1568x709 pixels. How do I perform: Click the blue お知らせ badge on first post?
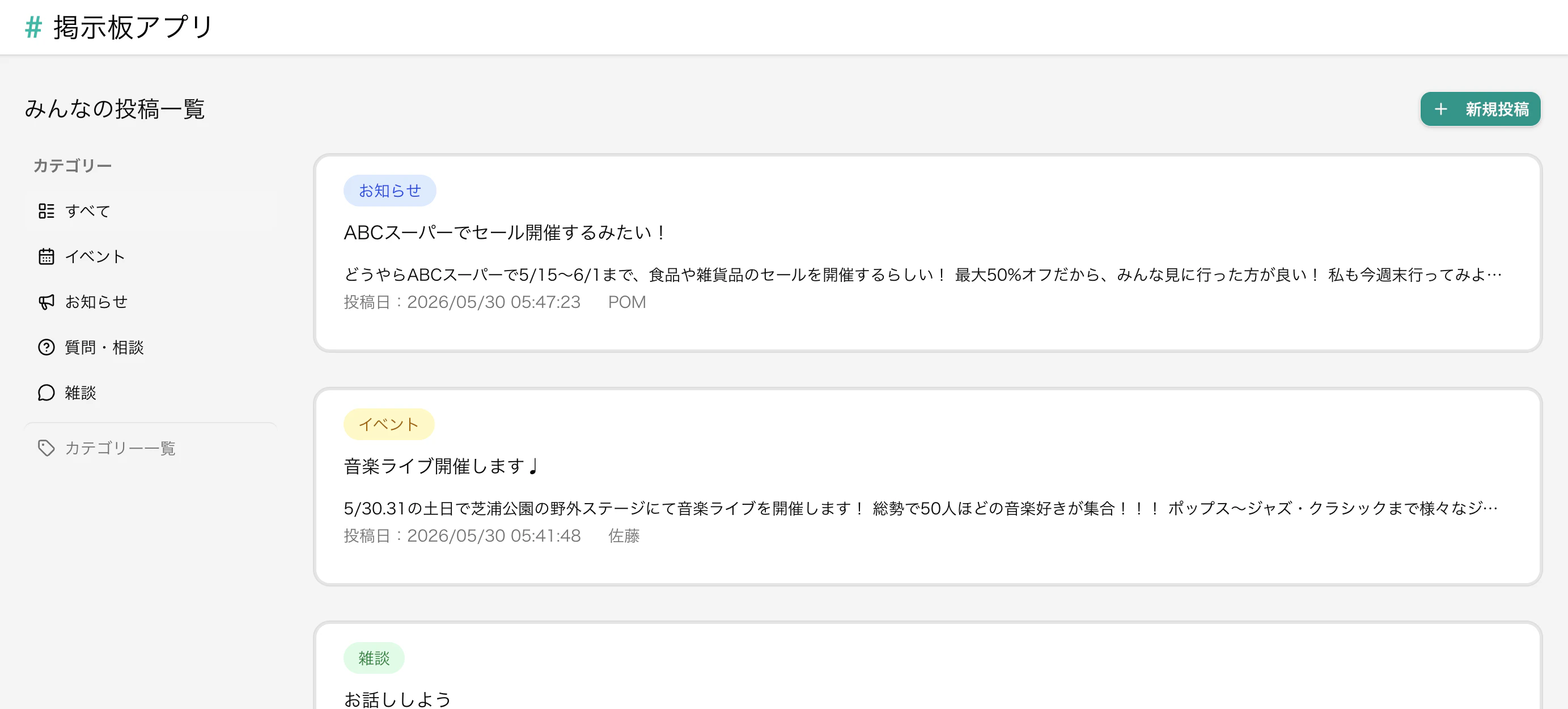point(389,191)
